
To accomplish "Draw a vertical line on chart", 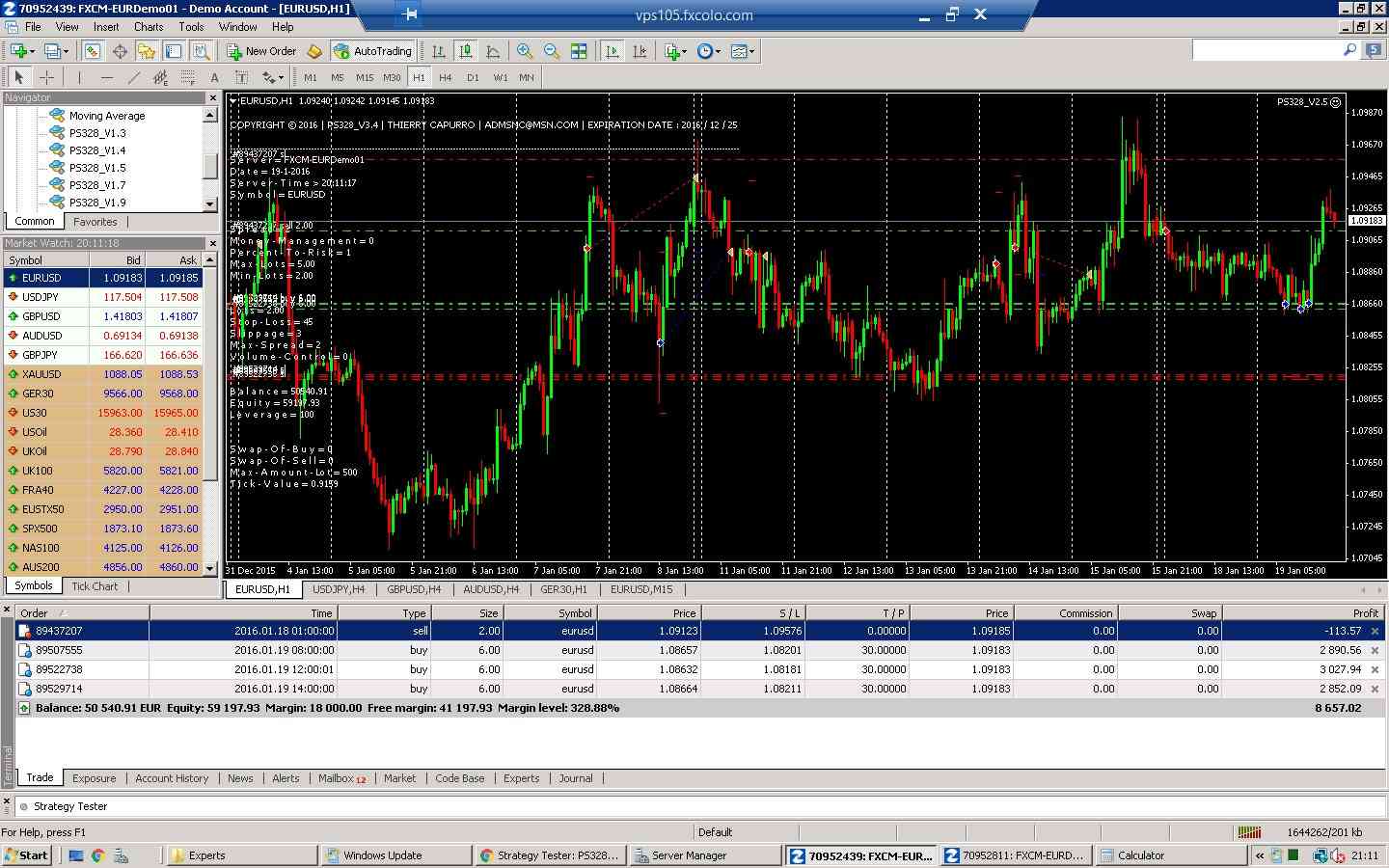I will pos(79,77).
